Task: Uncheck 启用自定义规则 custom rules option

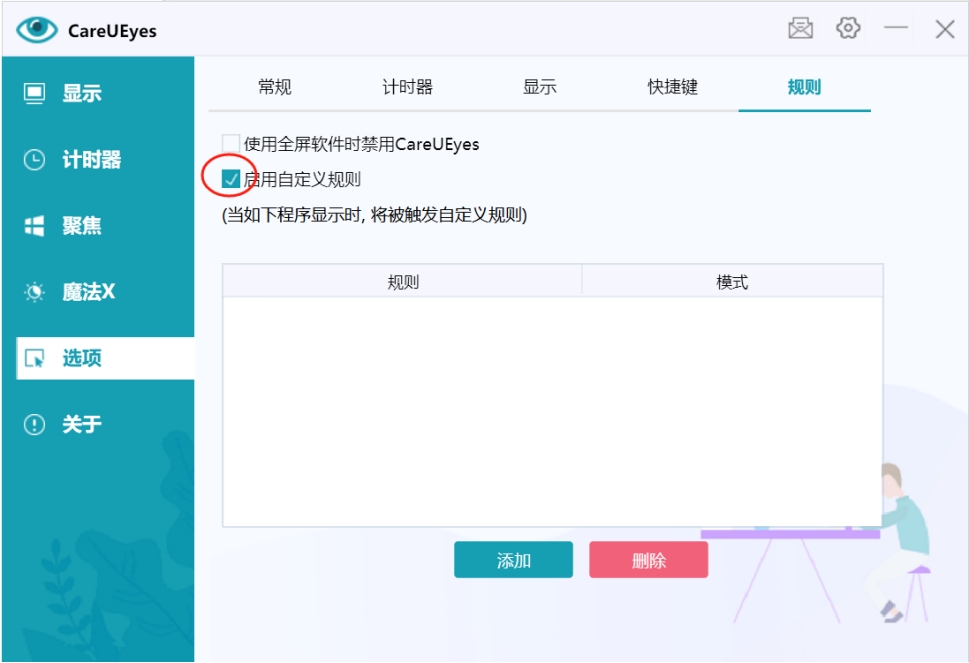Action: pyautogui.click(x=232, y=177)
